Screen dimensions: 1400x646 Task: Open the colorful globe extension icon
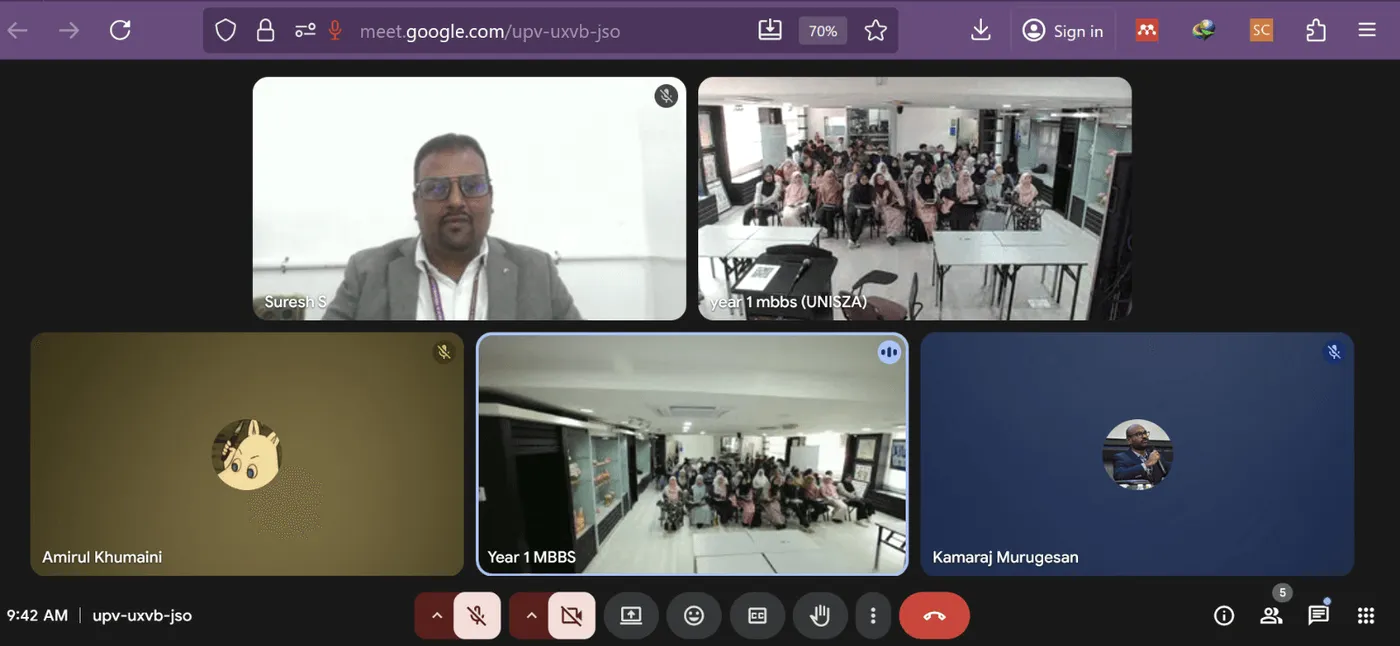[x=1203, y=31]
